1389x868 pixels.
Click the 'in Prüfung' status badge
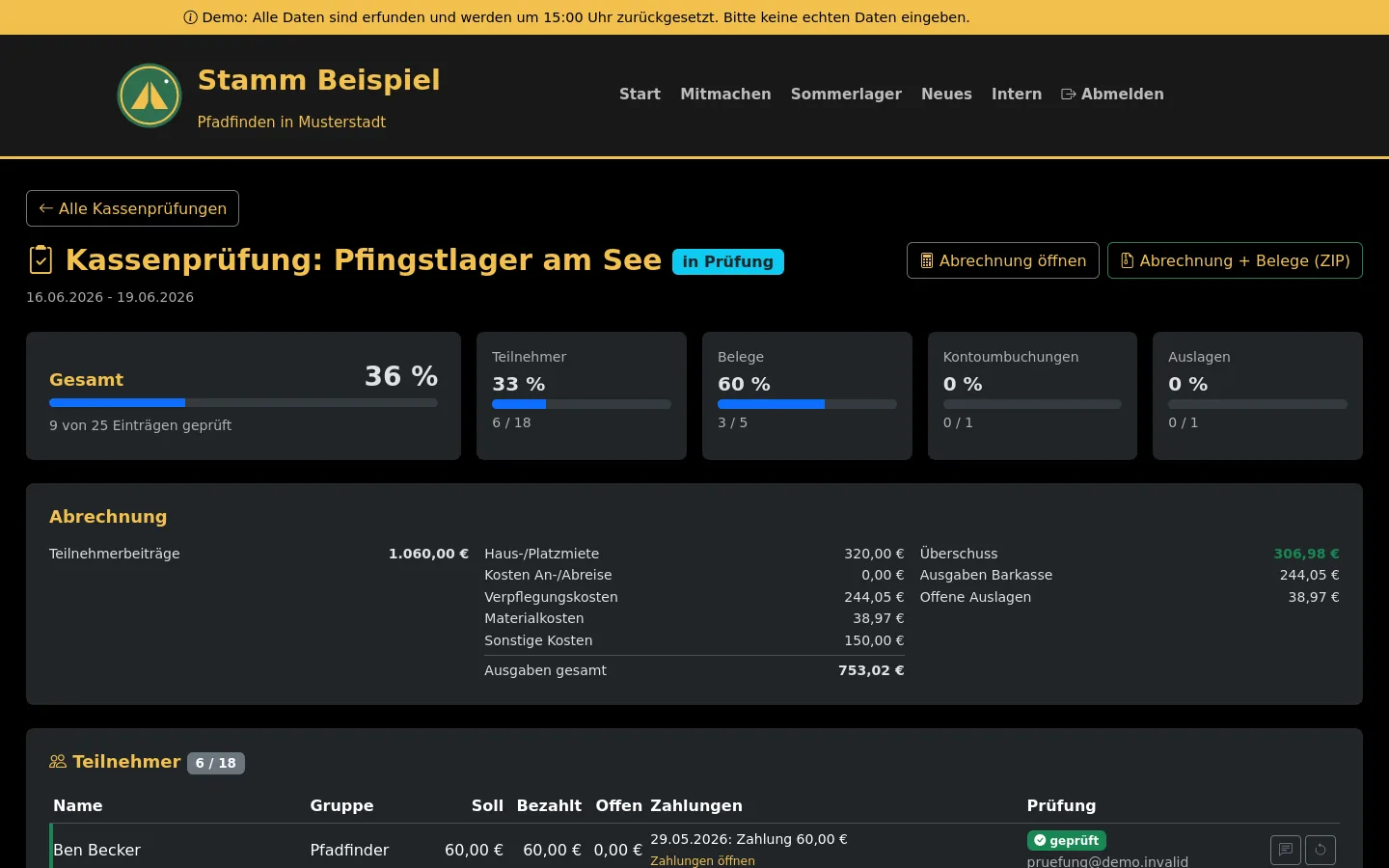coord(728,261)
